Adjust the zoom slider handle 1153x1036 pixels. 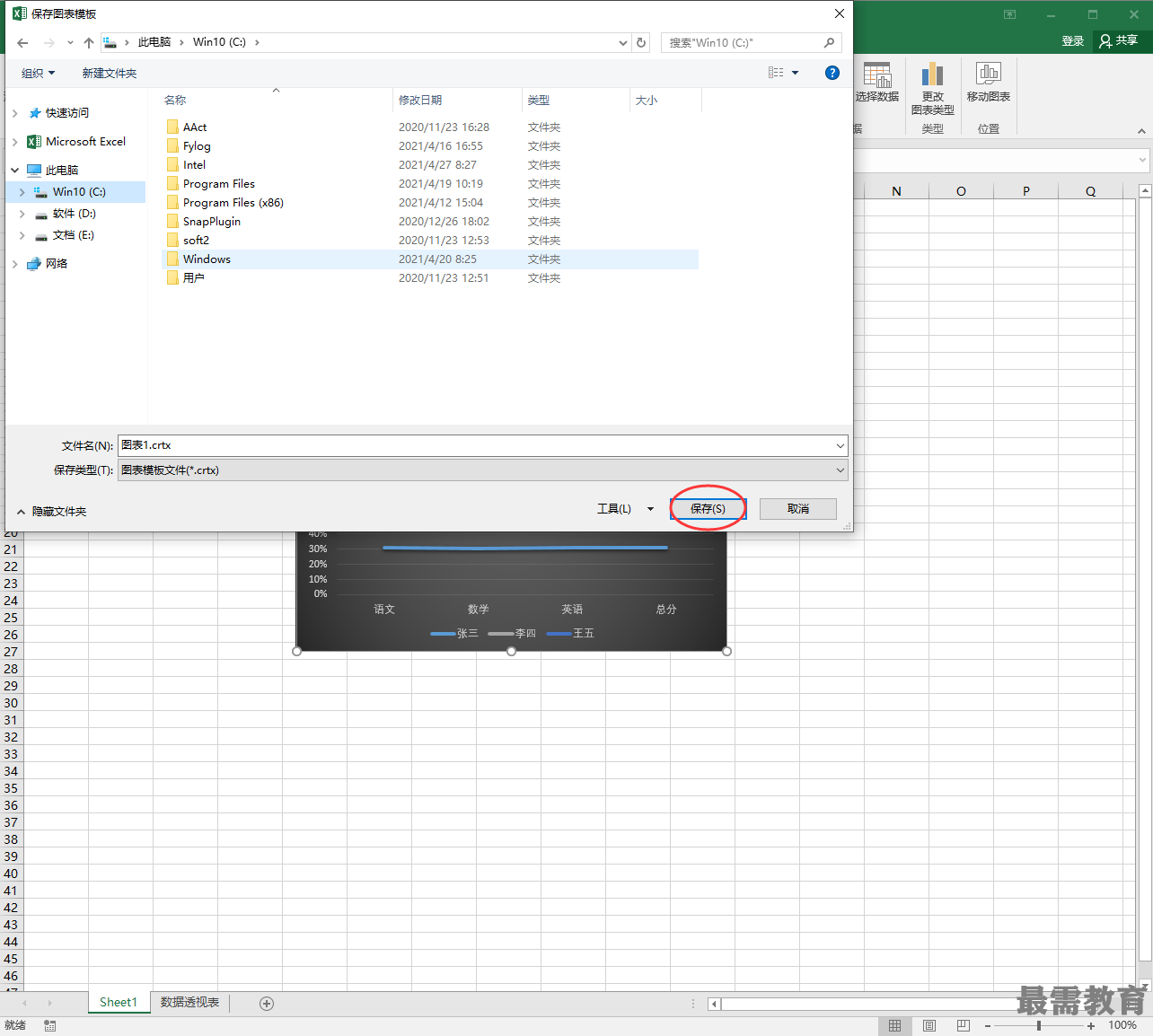1039,1025
